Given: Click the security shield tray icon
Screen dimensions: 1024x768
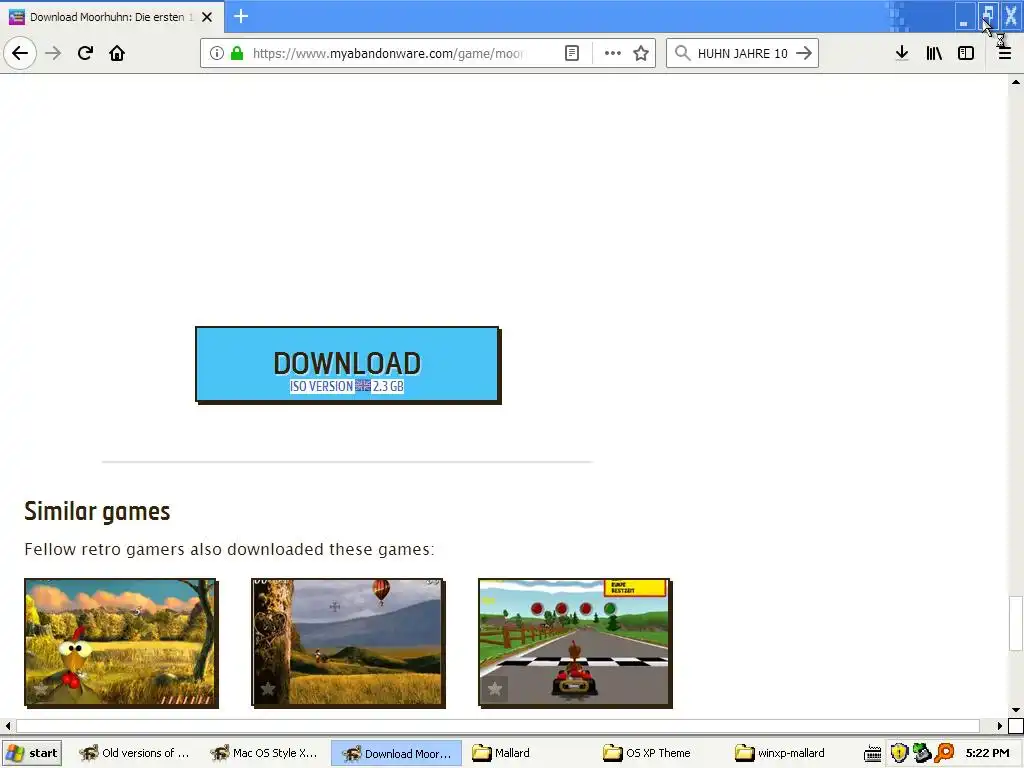Looking at the screenshot, I should (899, 753).
